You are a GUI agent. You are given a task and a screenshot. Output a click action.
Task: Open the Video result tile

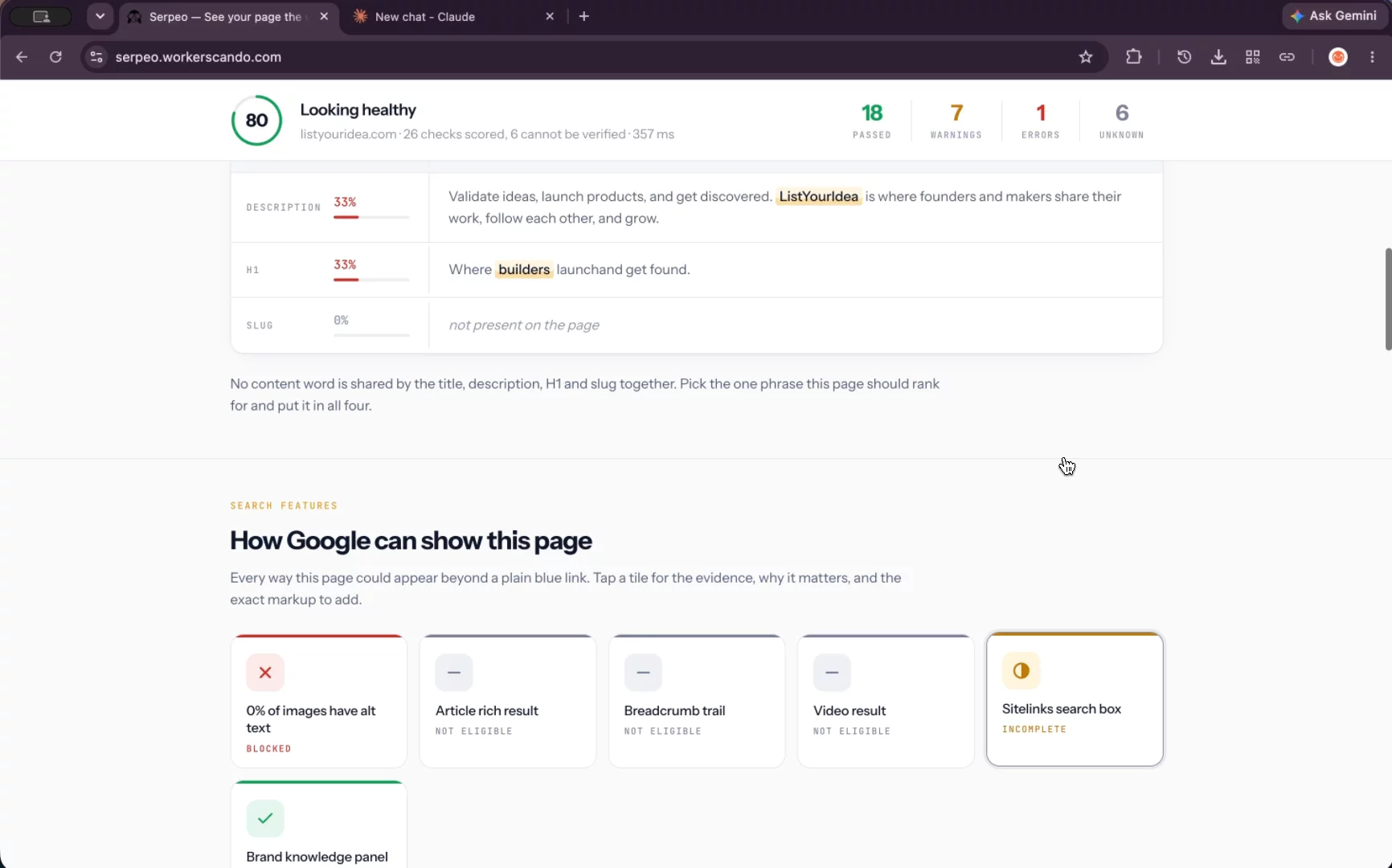point(886,701)
